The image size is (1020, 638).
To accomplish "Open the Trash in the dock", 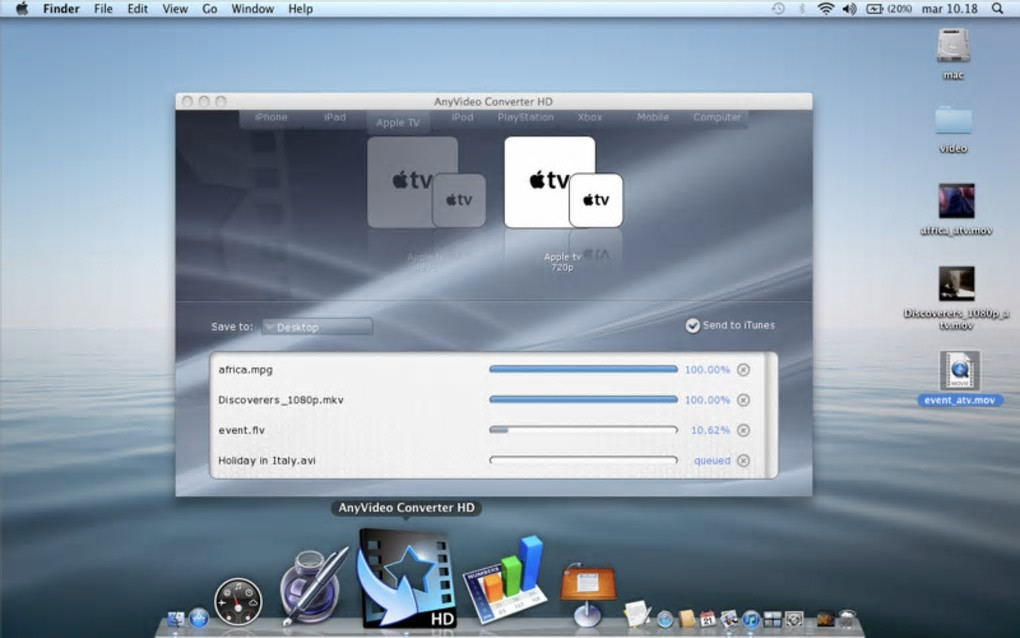I will [x=848, y=618].
